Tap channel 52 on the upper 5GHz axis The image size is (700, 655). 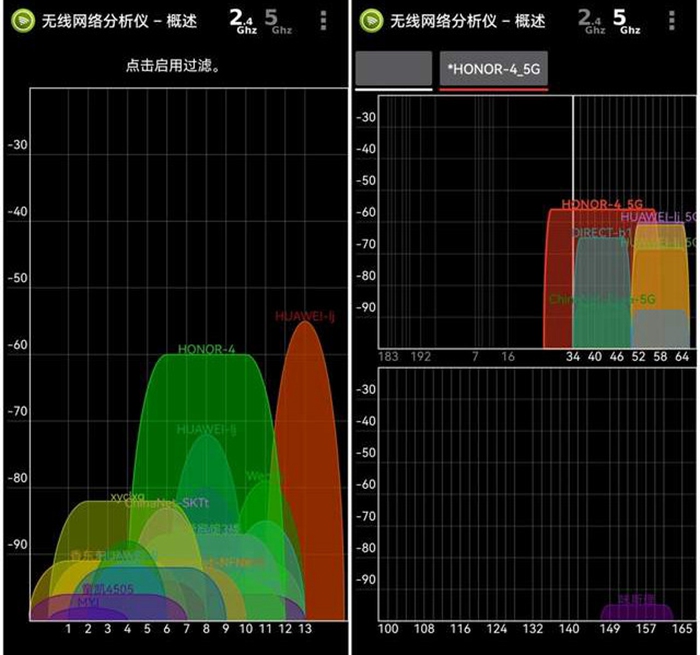pos(638,356)
